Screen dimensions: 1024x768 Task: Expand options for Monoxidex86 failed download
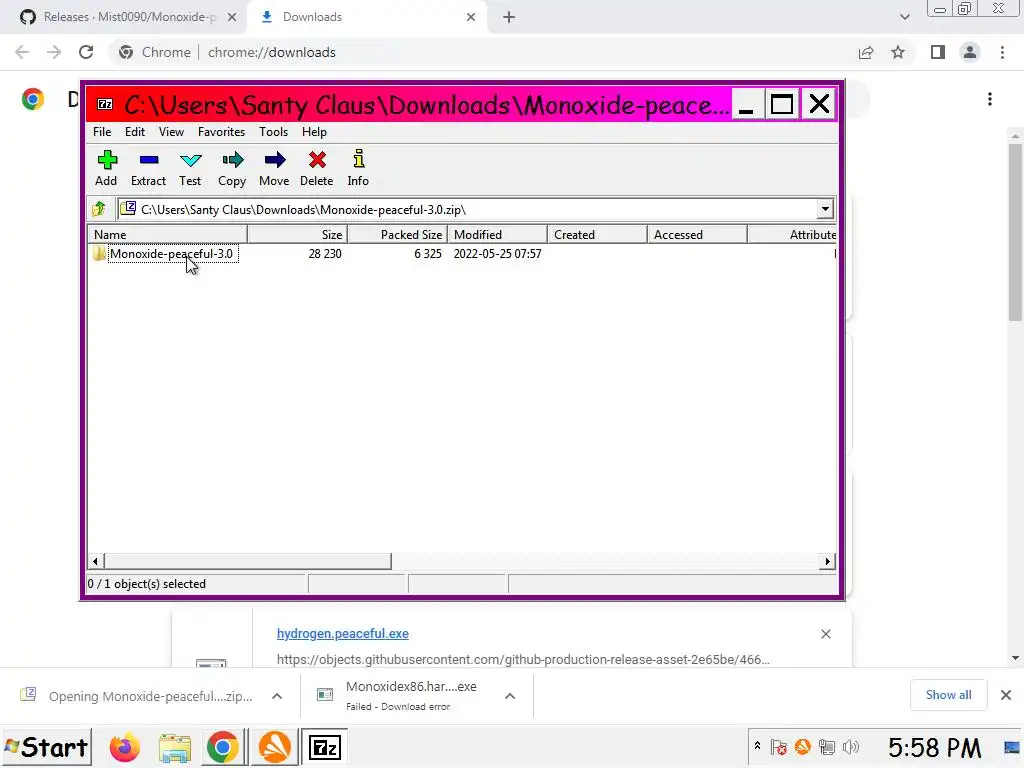[510, 696]
